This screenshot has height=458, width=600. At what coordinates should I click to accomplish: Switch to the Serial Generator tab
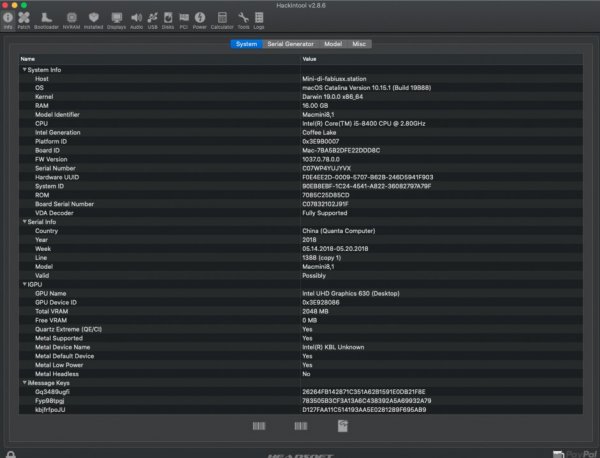(x=290, y=44)
